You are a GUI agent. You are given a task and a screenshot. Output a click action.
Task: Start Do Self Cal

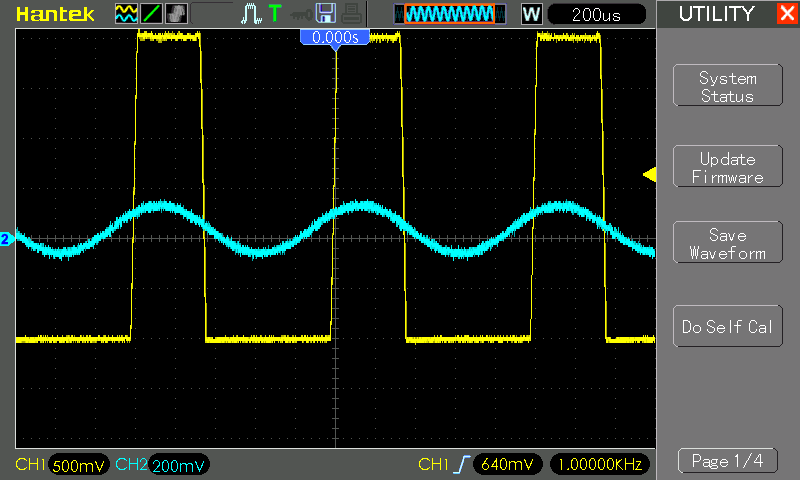click(x=728, y=326)
